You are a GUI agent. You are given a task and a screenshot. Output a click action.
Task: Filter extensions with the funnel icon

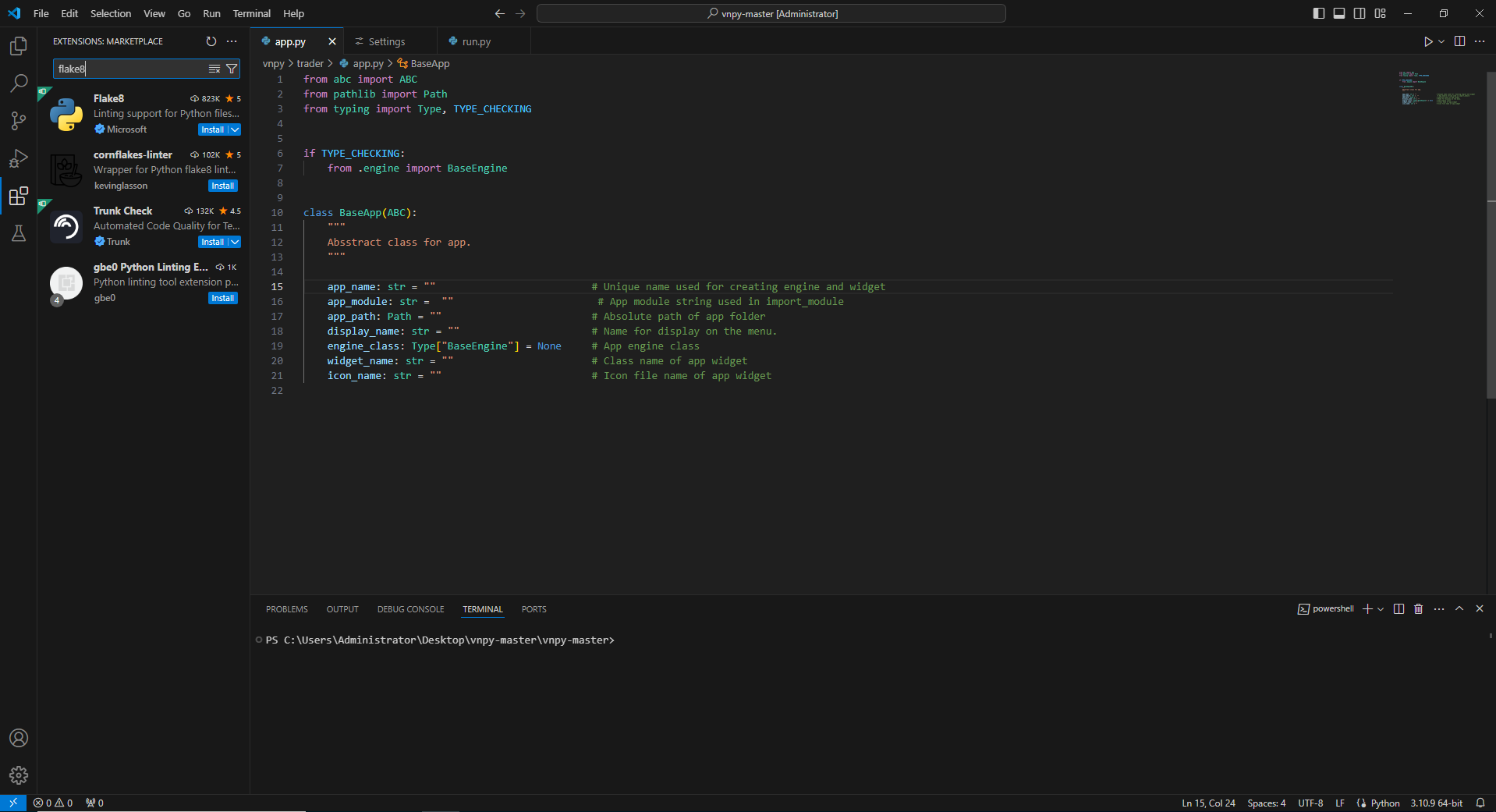[232, 69]
